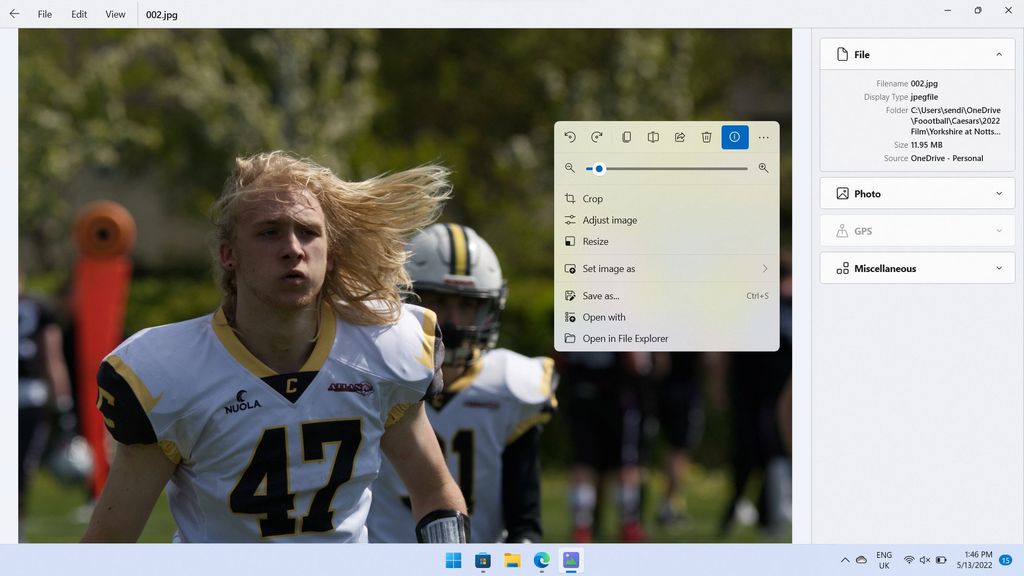Open the See more options menu

click(763, 137)
